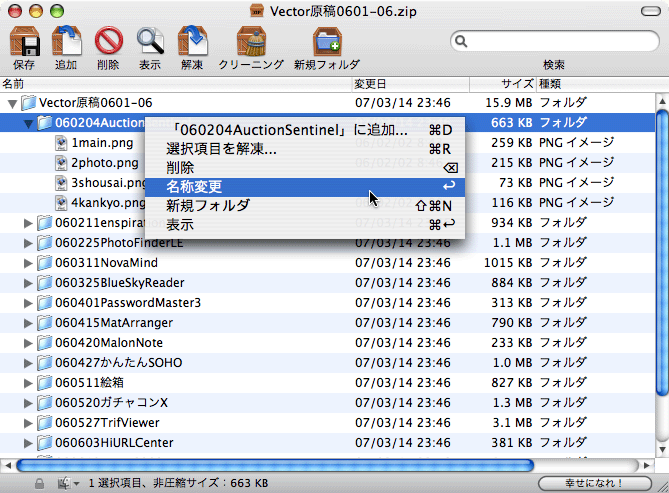Select the 060427かんたんSOHO row name

[x=119, y=363]
